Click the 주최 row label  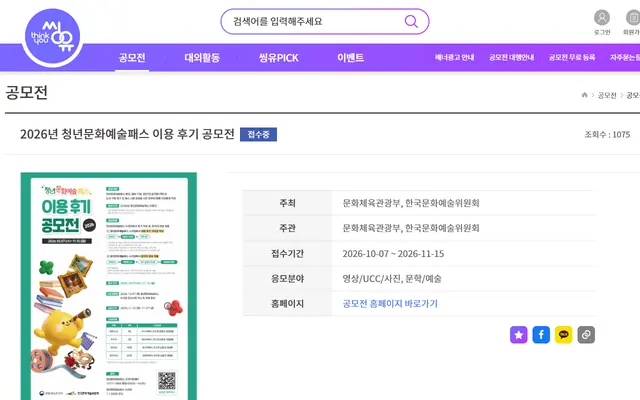pos(287,203)
